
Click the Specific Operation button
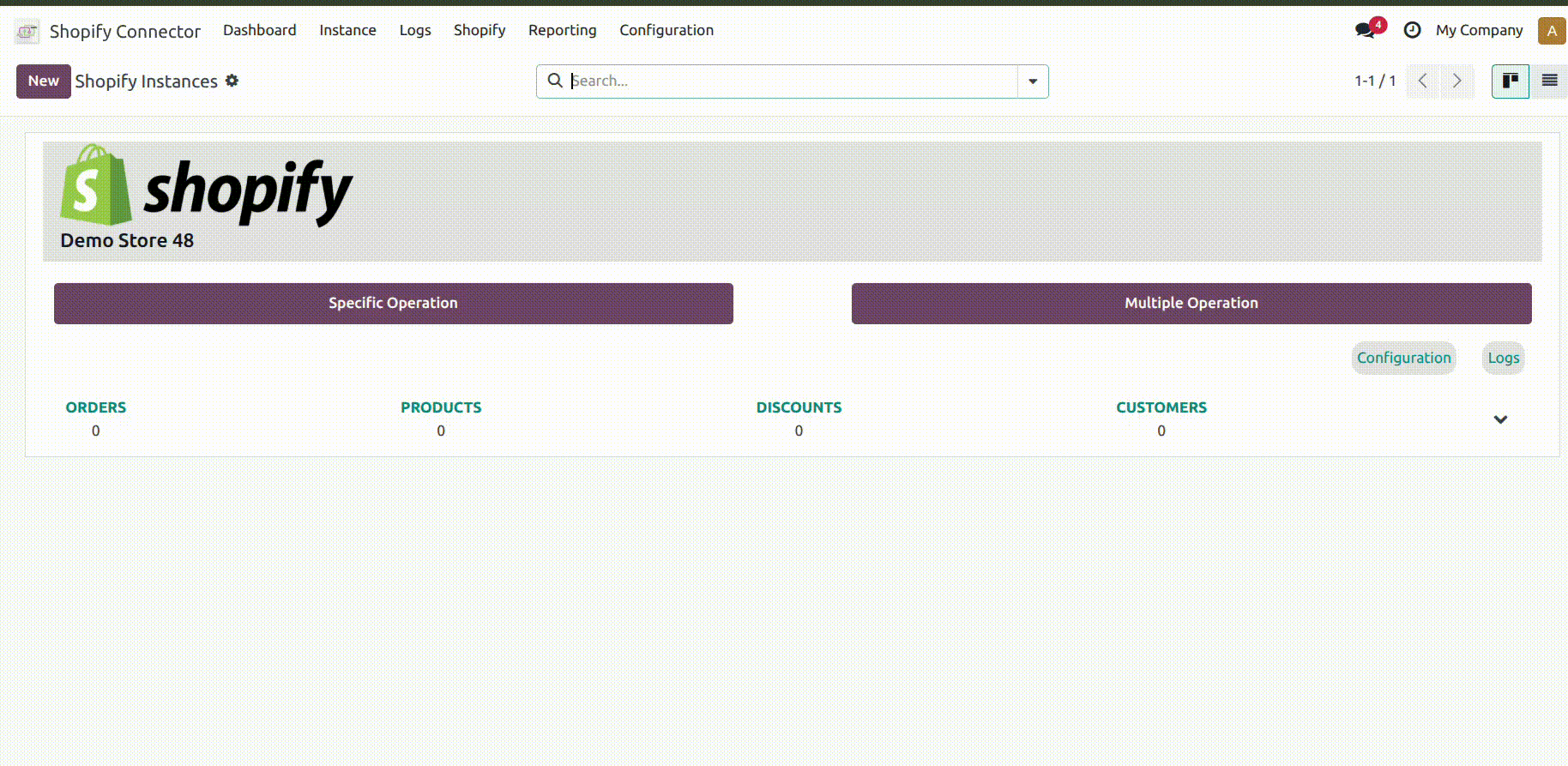393,304
